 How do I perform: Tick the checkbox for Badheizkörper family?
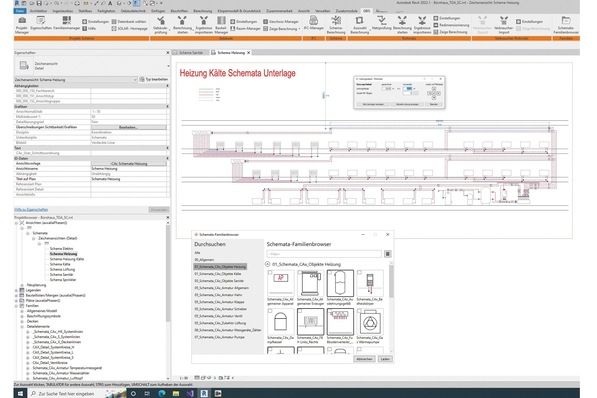point(359,272)
